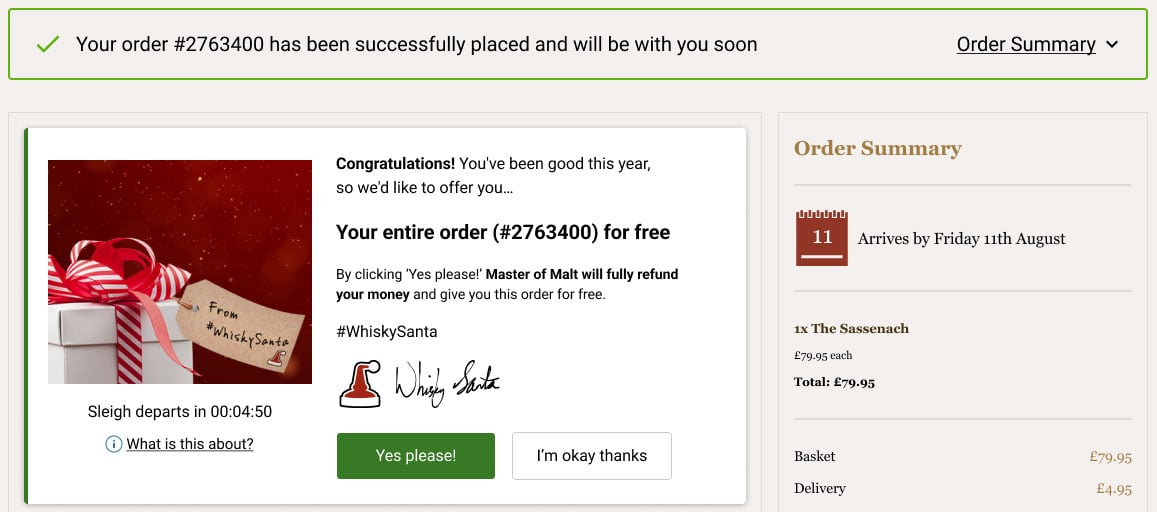Click the red calendar icon showing 11
Screen dimensions: 1157x512
pyautogui.click(x=821, y=238)
